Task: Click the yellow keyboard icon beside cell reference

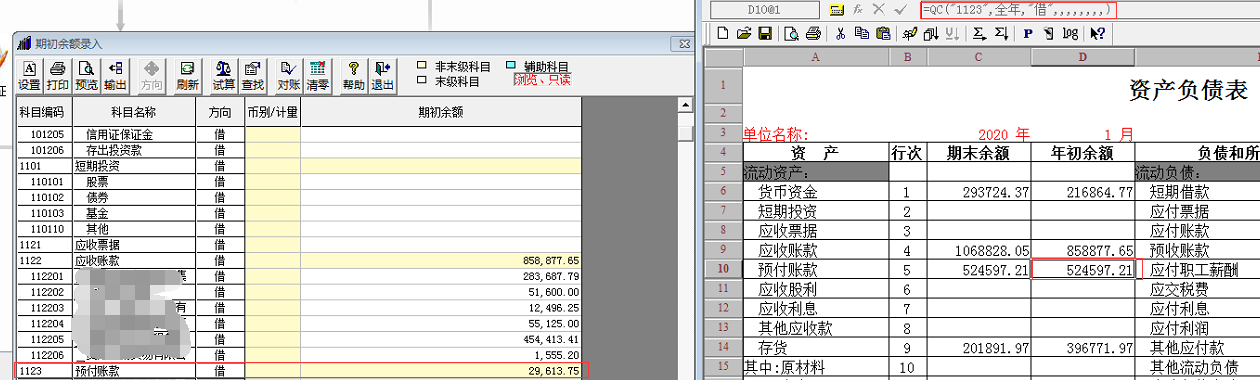Action: click(x=836, y=9)
